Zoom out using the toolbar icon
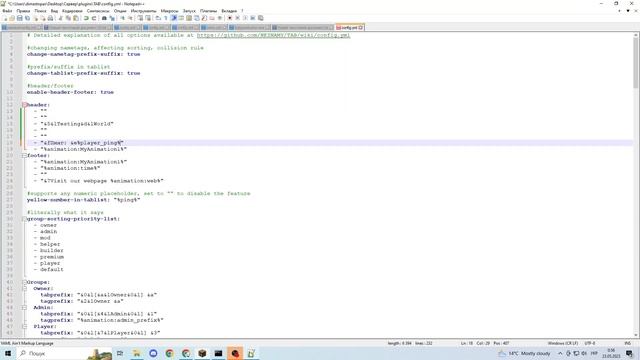 (130, 18)
